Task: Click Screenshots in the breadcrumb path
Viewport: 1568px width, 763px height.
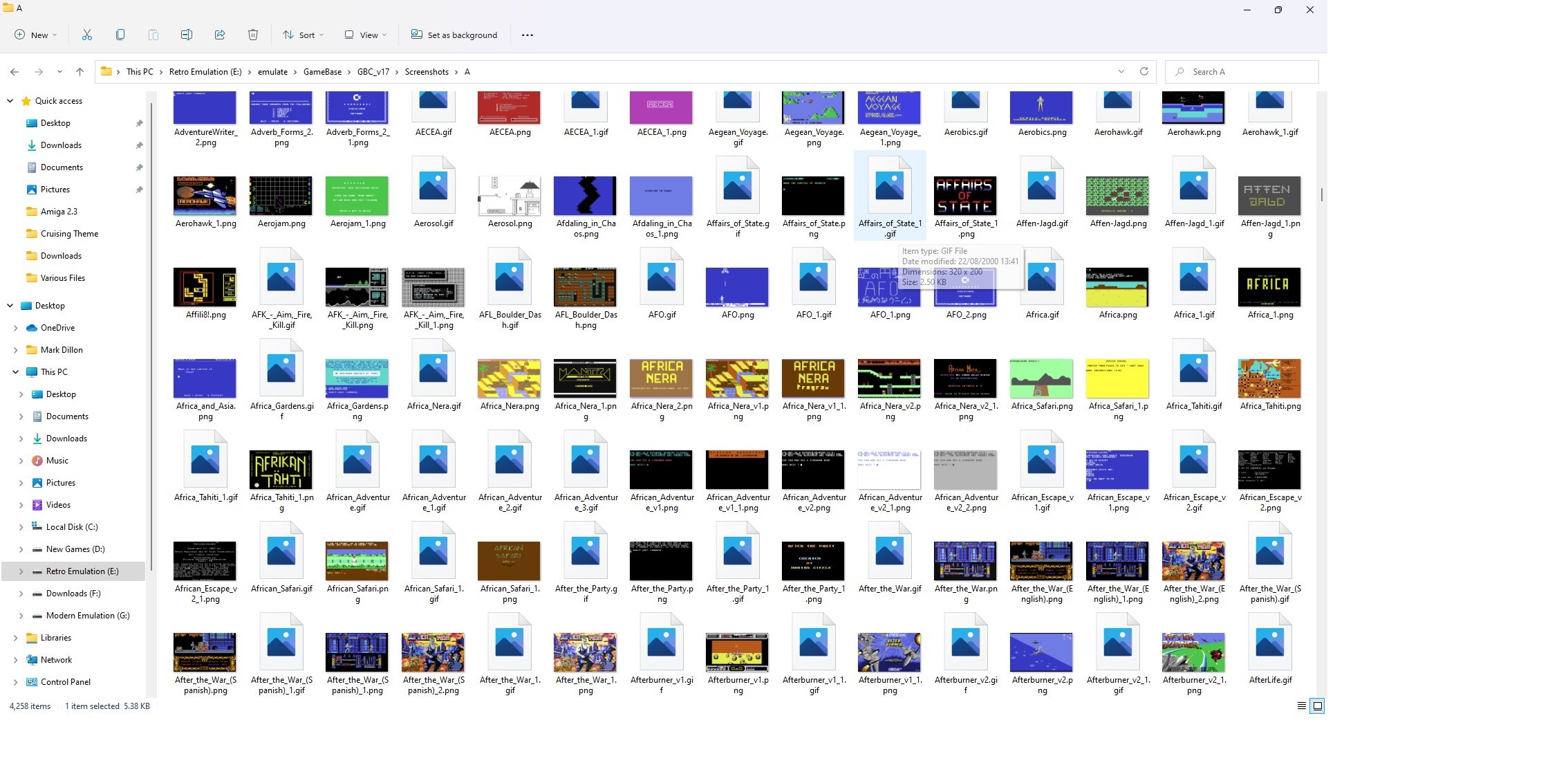Action: click(x=427, y=72)
